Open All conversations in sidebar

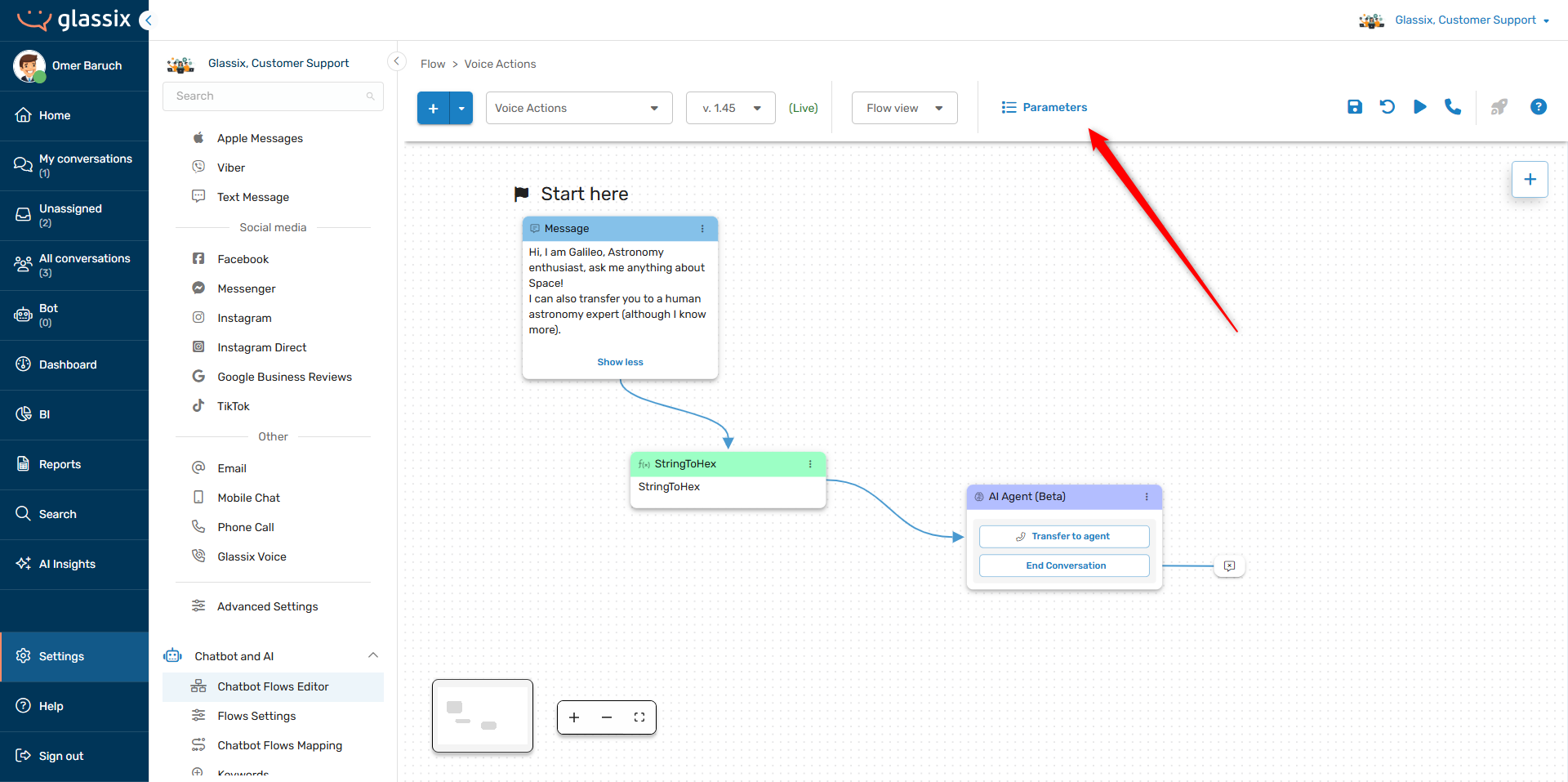pos(74,265)
